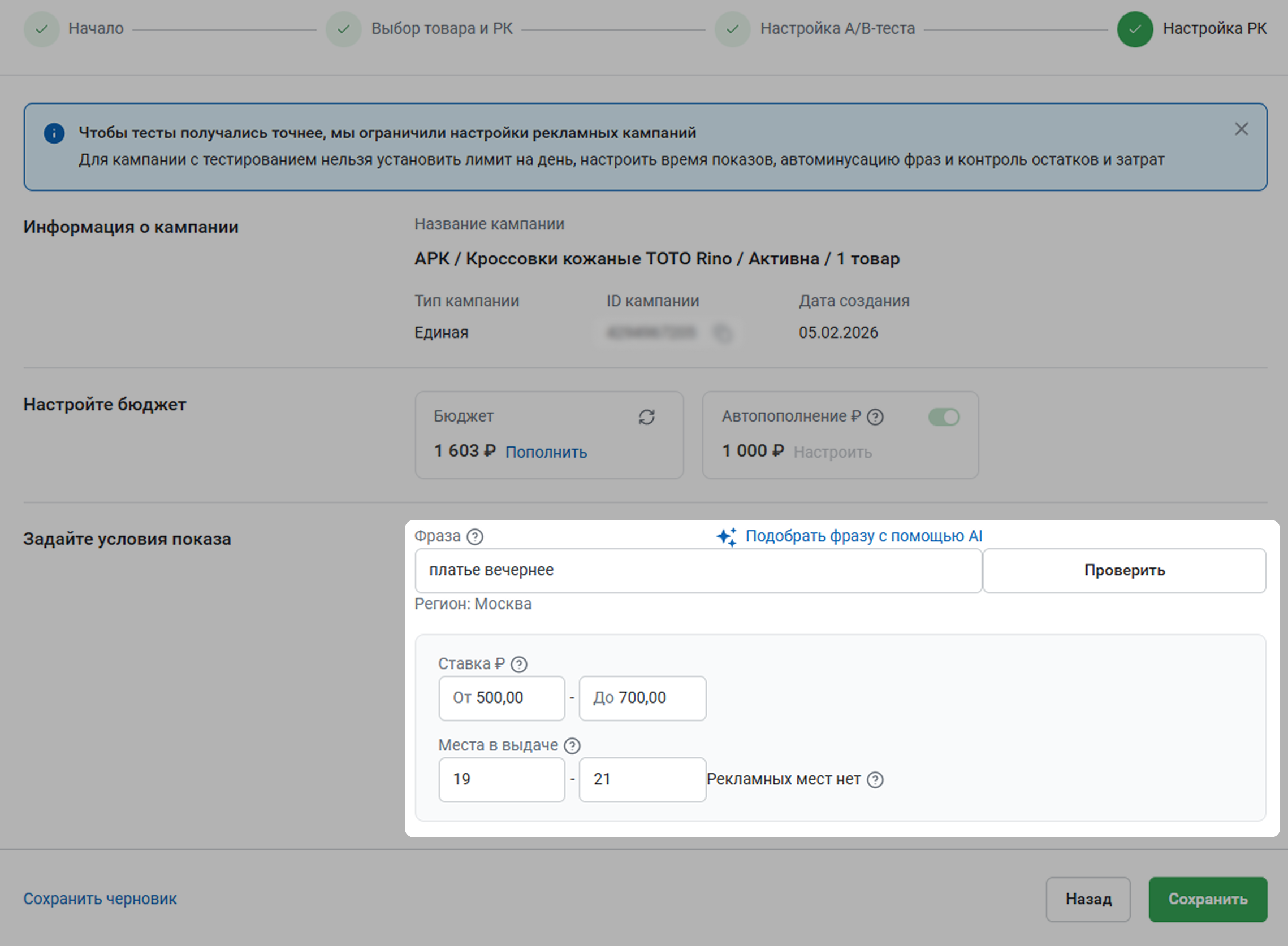The height and width of the screenshot is (946, 1288).
Task: Toggle the Автопополнение switch
Action: (943, 417)
